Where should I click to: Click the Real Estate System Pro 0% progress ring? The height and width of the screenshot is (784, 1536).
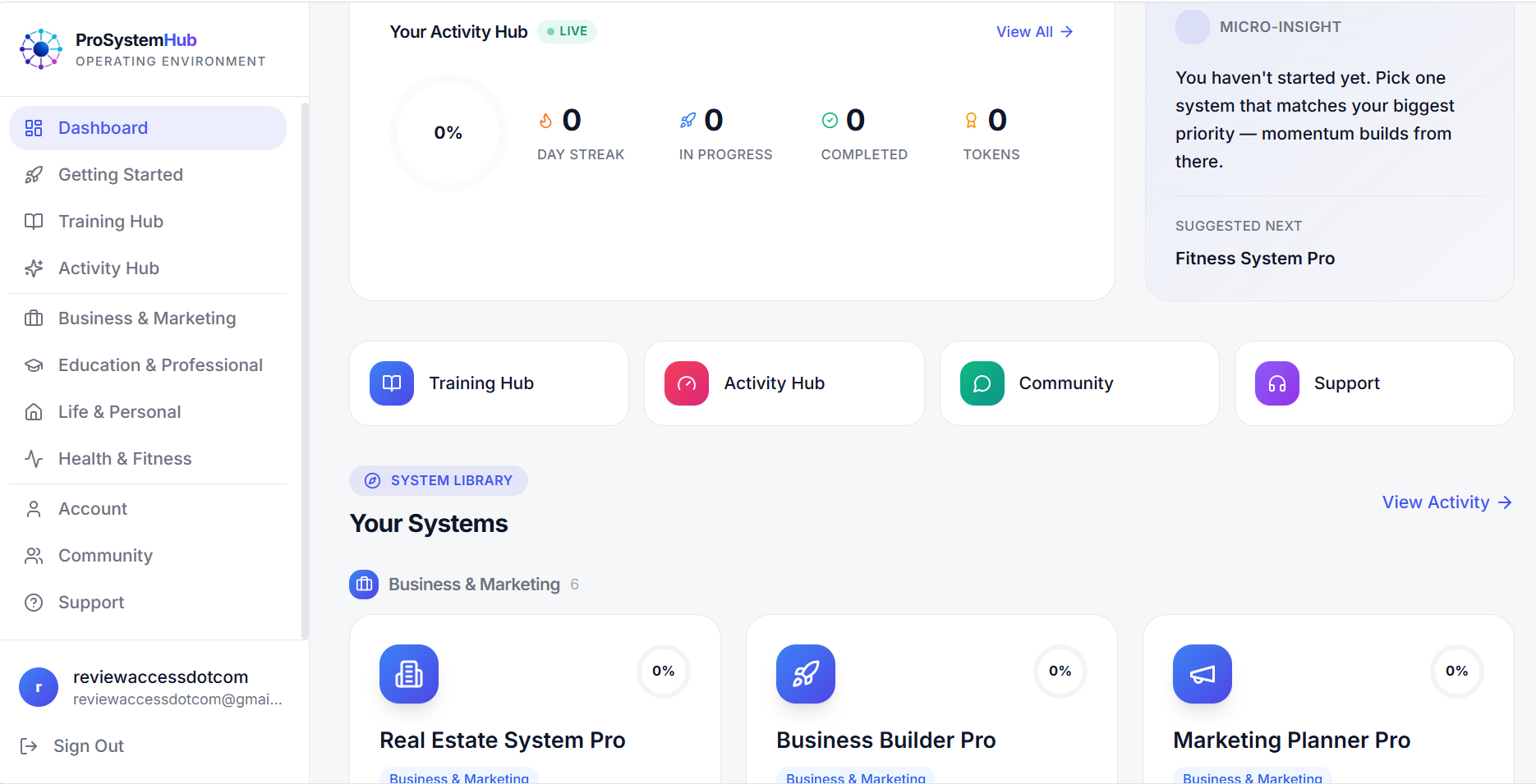664,672
